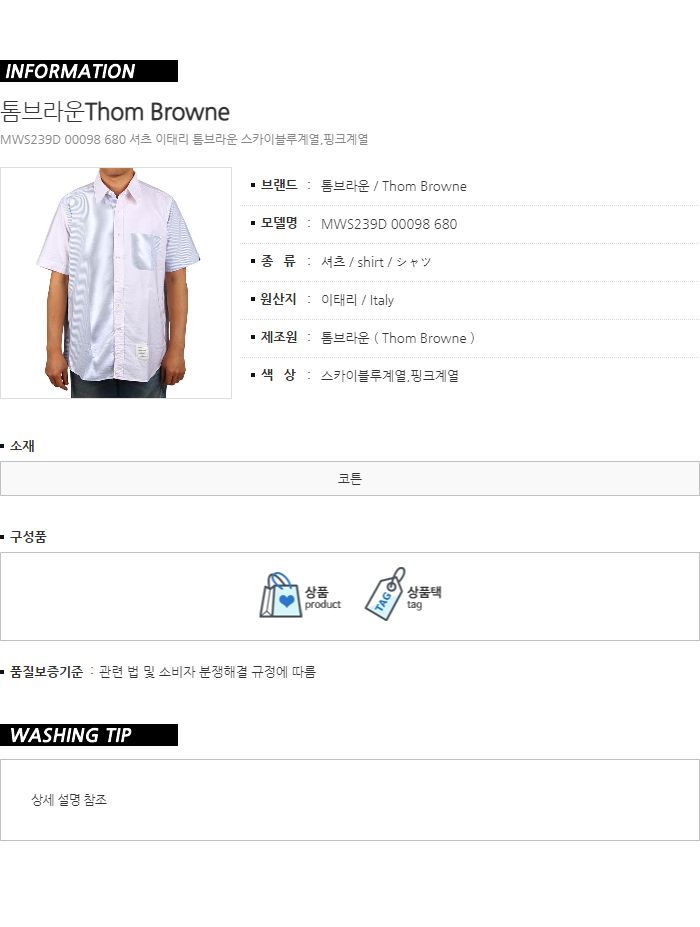Click the 소재 section heading
Viewport: 700px width, 927px height.
click(x=18, y=446)
